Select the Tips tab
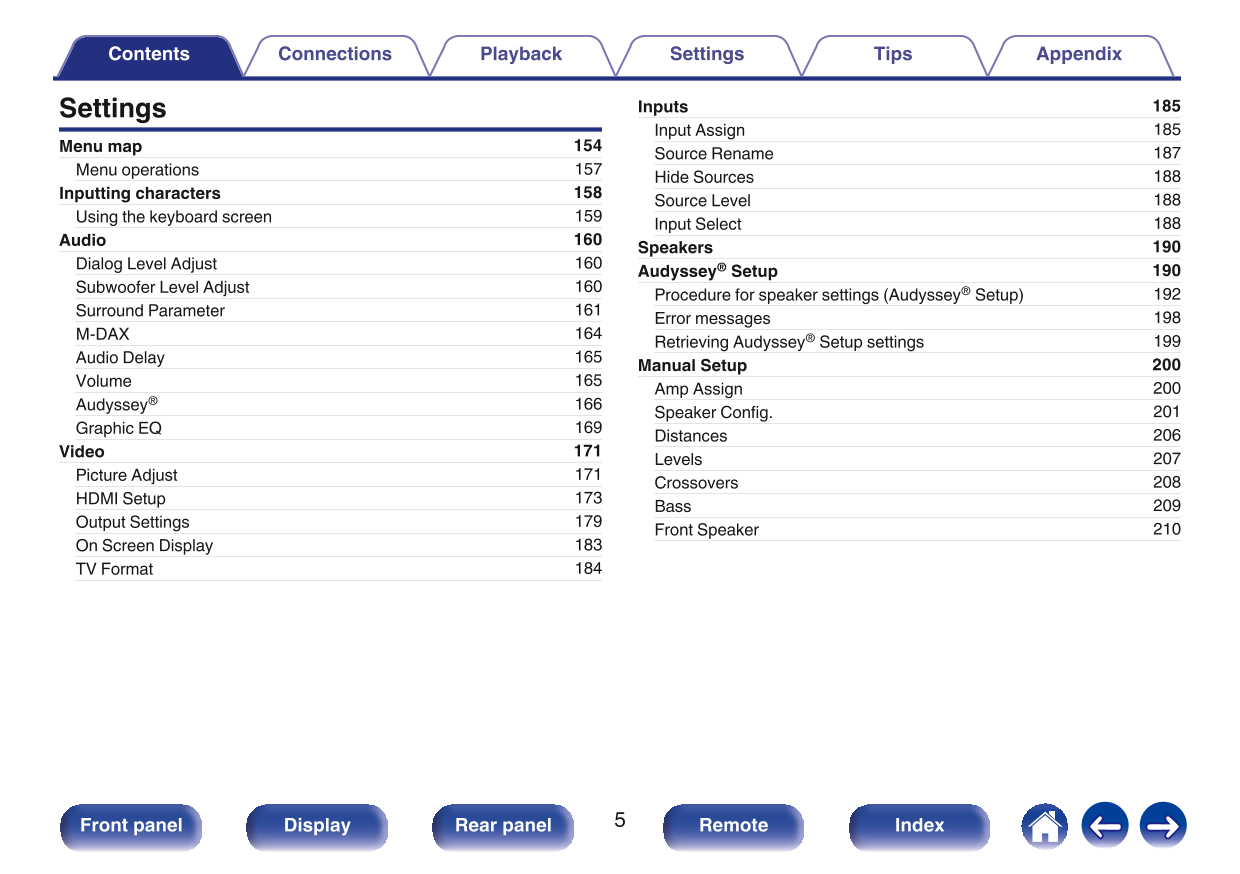 click(x=893, y=55)
